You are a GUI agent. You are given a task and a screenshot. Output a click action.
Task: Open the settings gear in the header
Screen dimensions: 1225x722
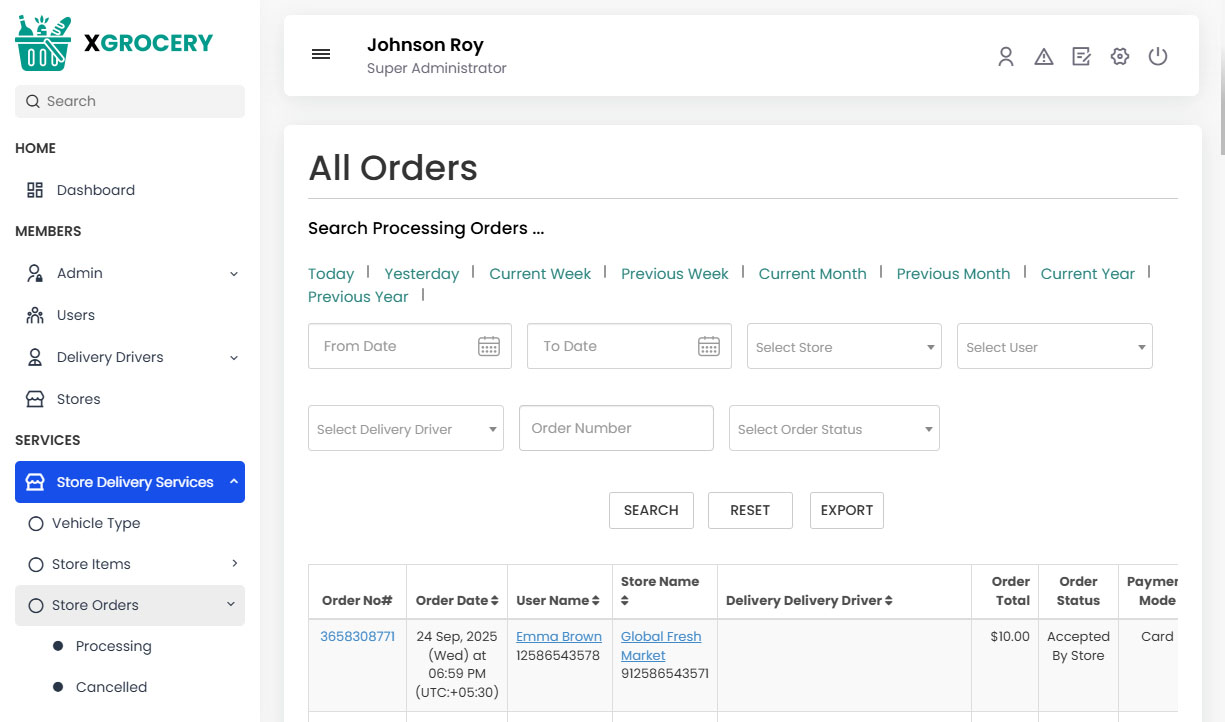1119,57
